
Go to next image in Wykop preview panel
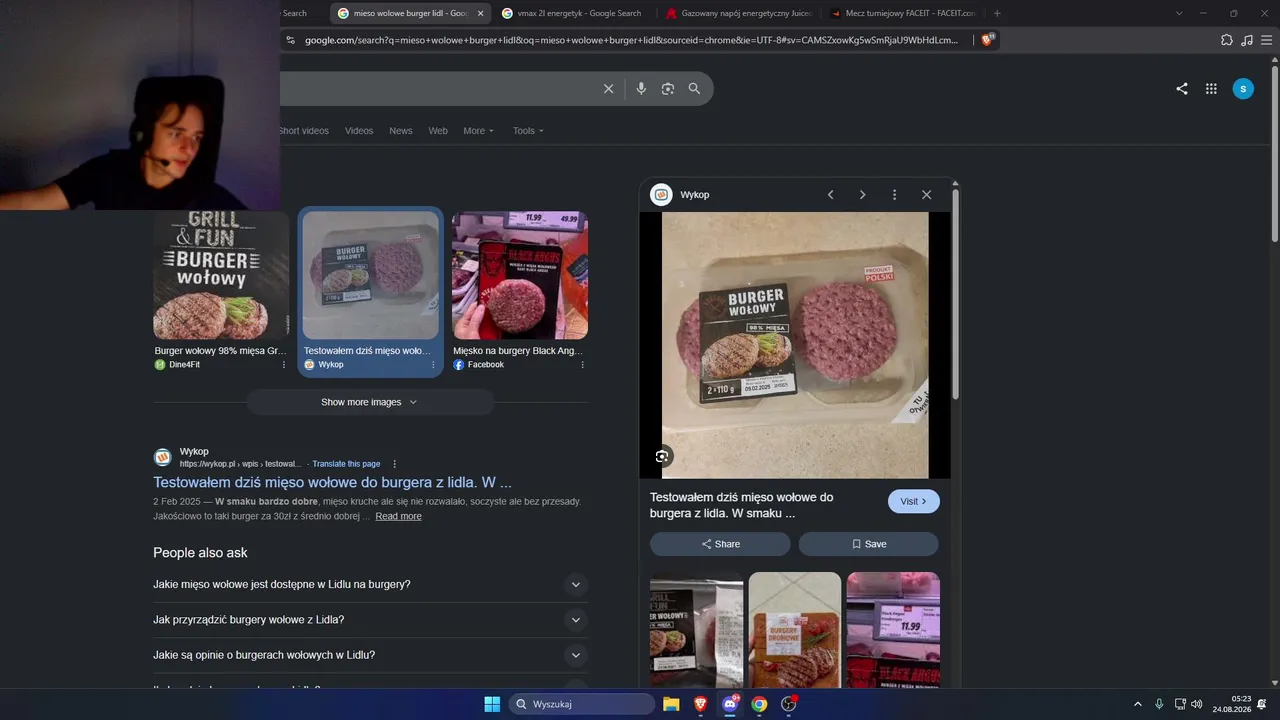coord(862,195)
